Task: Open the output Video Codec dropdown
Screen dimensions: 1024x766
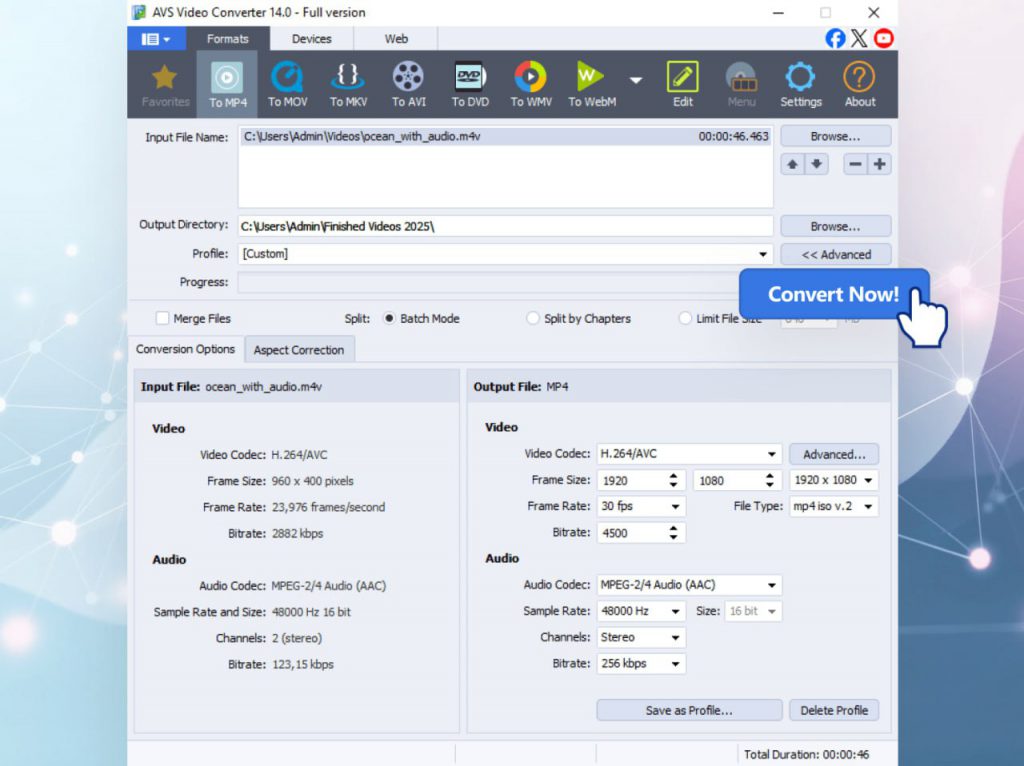Action: tap(772, 454)
